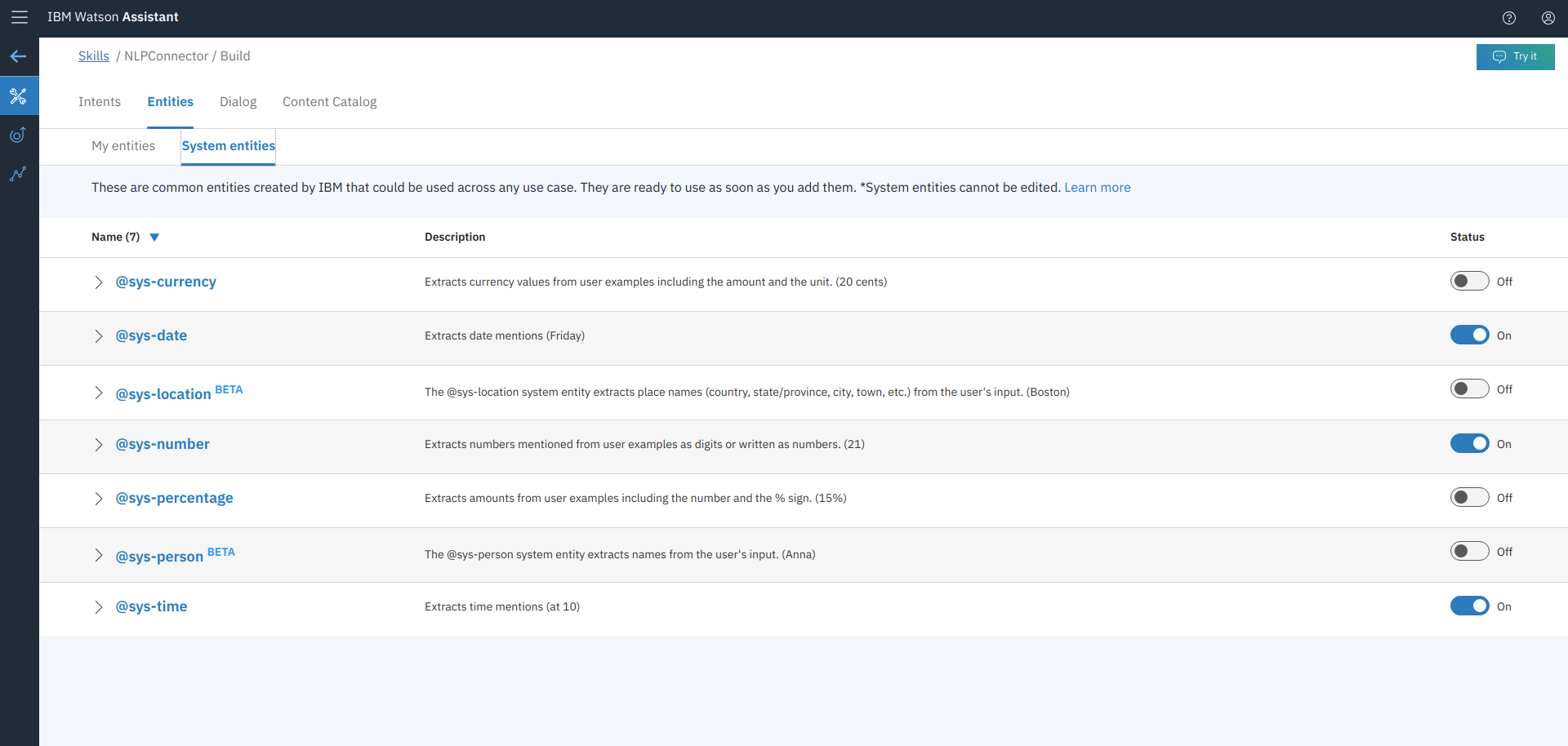Open the user account profile icon
The image size is (1568, 746).
[x=1548, y=18]
